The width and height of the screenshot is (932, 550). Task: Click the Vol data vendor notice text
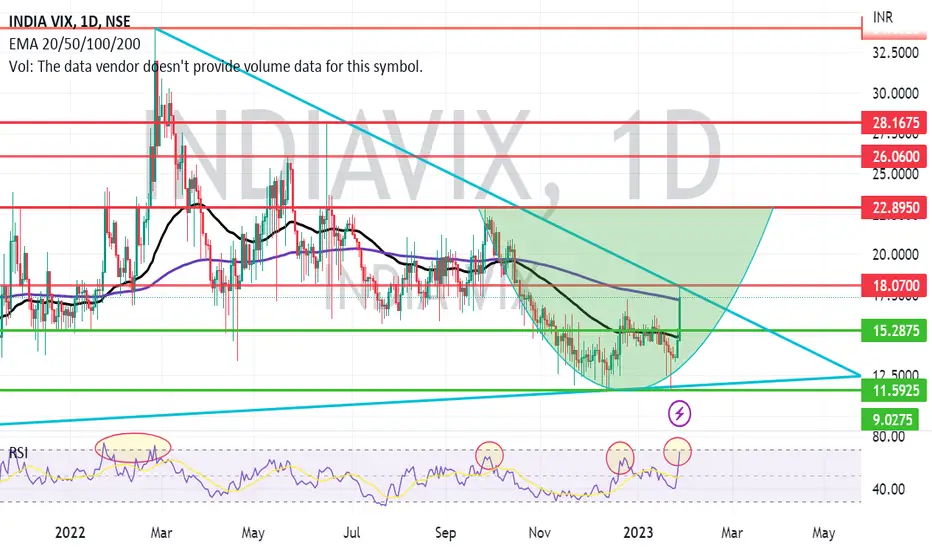tap(216, 66)
